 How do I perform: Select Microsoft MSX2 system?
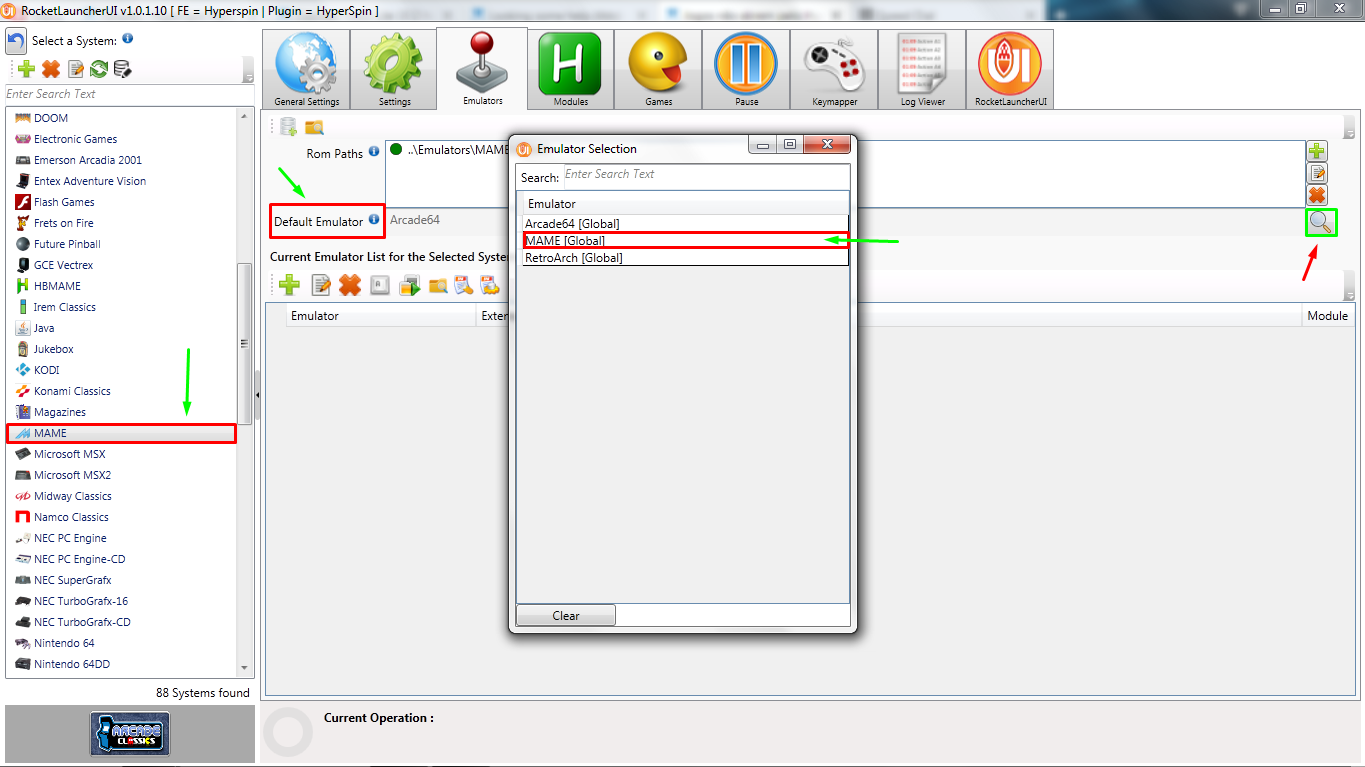pos(121,475)
